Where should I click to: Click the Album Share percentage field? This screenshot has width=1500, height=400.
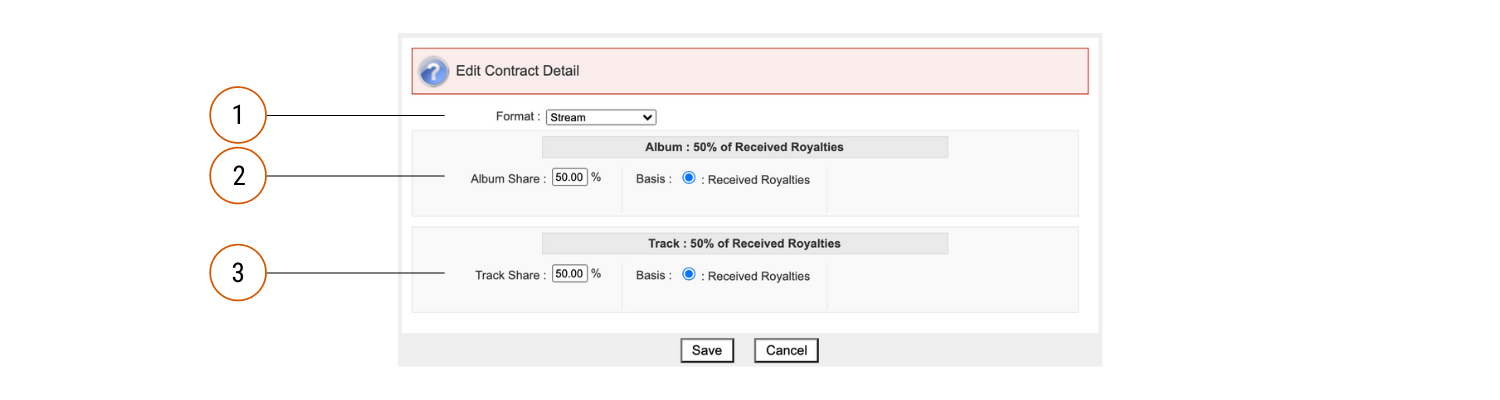[570, 178]
